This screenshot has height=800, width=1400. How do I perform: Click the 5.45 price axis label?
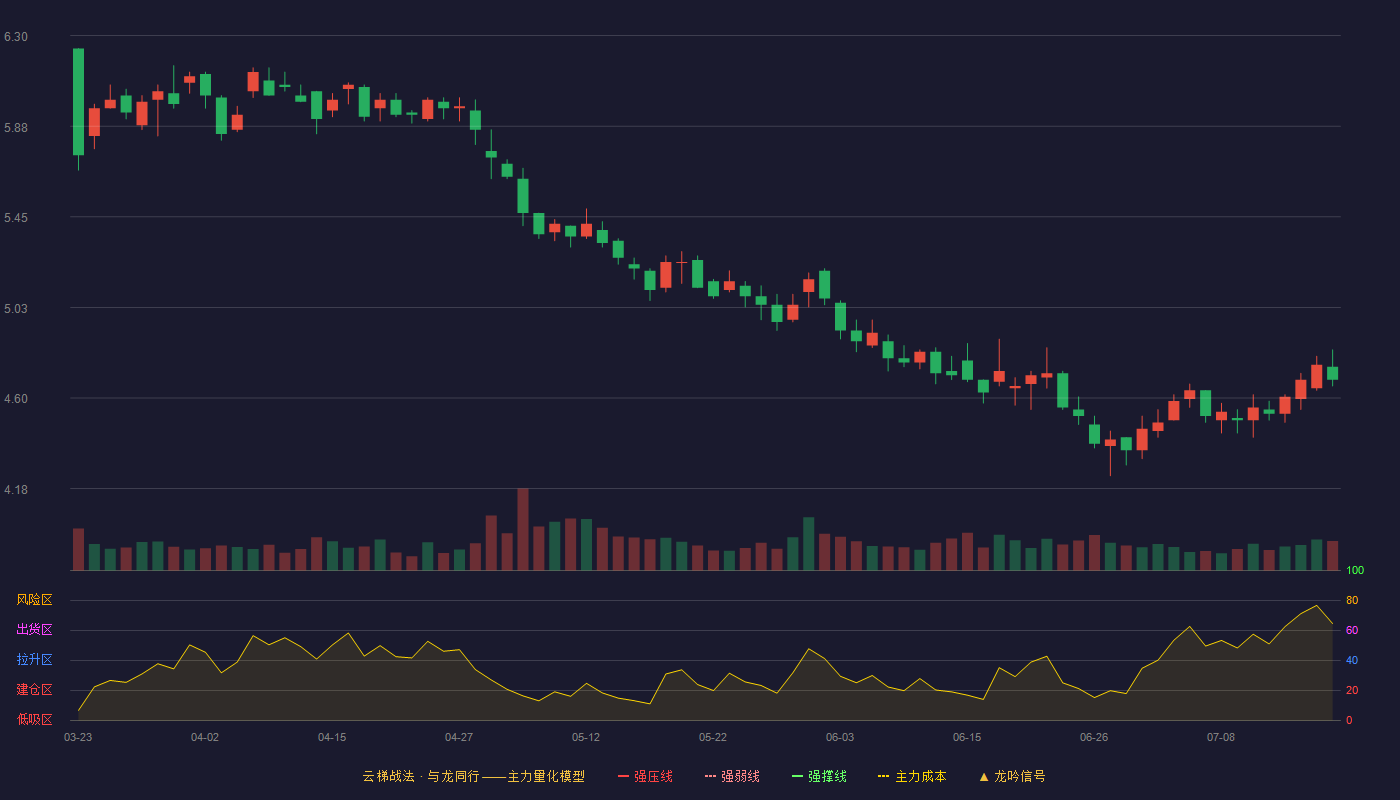point(16,217)
